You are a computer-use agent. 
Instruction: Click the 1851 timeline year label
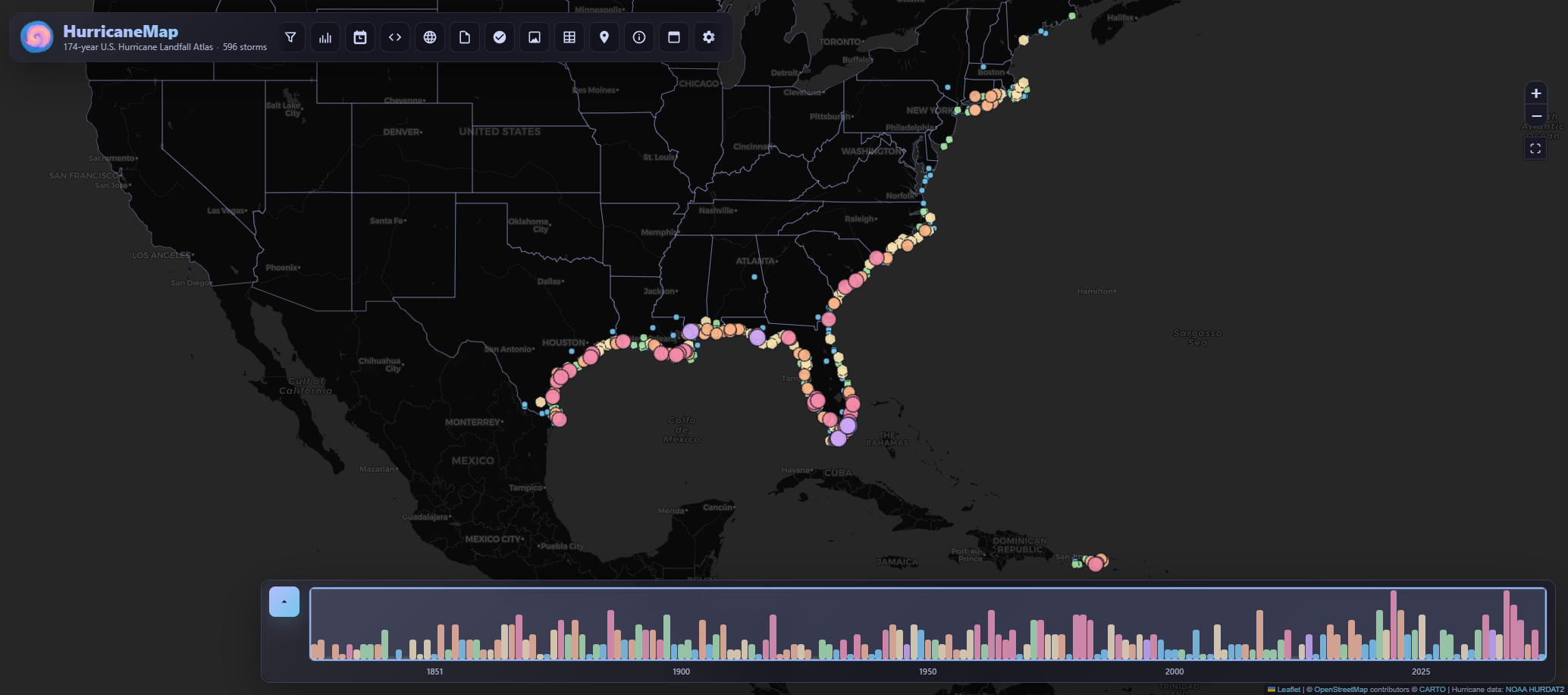click(x=434, y=671)
